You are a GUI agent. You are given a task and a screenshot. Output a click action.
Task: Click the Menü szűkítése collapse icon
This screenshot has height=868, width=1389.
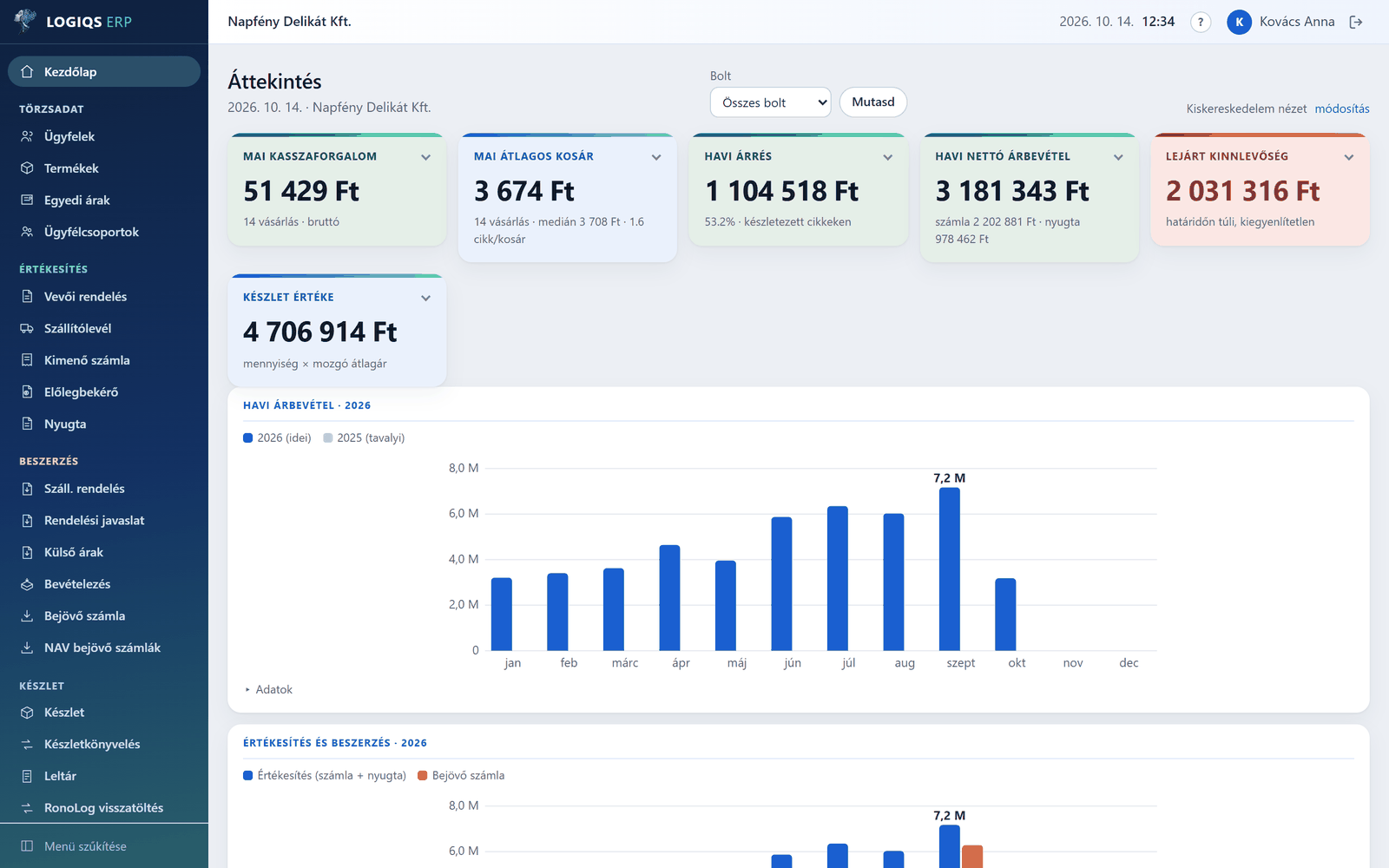click(x=27, y=846)
